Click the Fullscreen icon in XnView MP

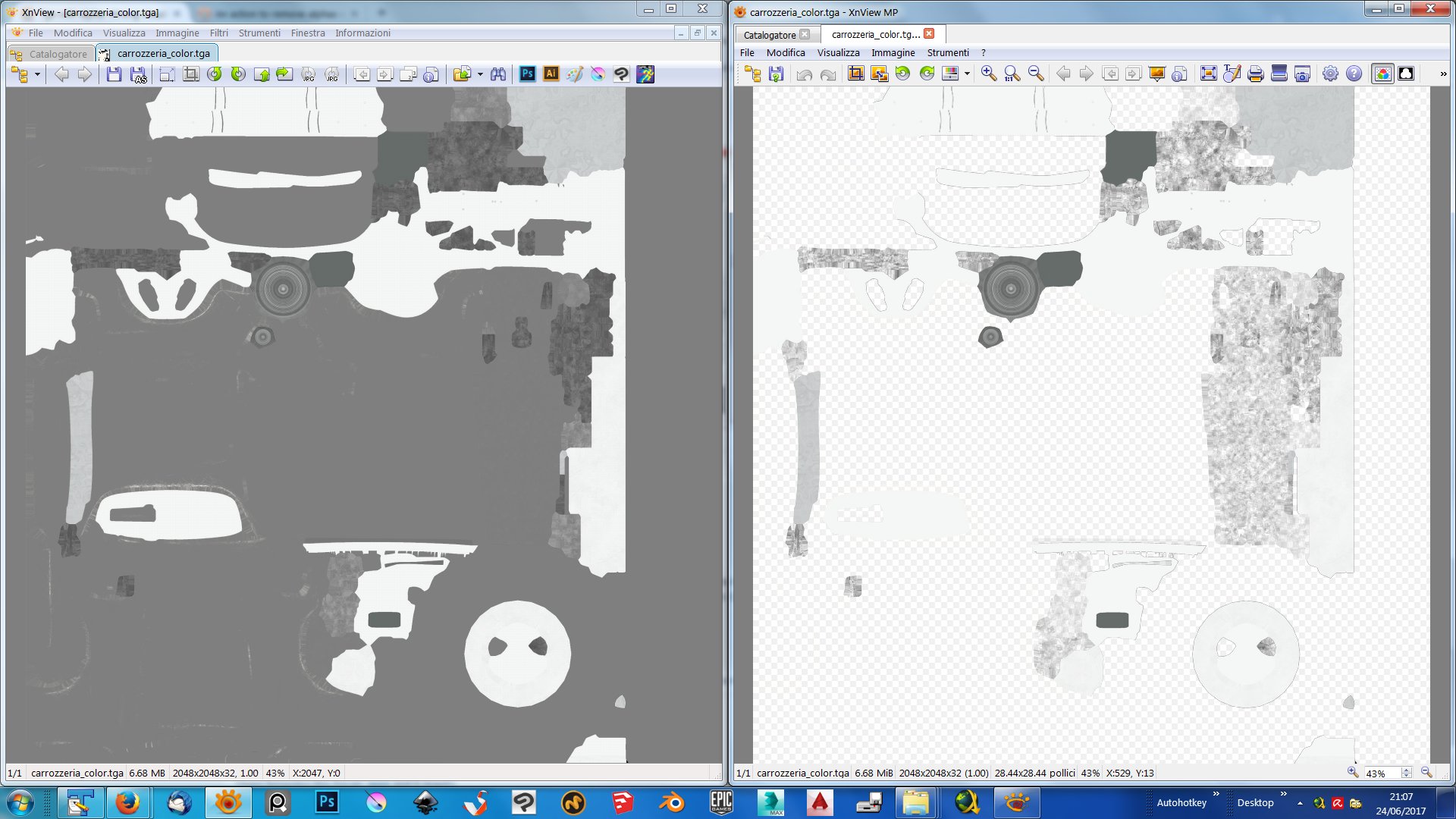[x=1208, y=74]
